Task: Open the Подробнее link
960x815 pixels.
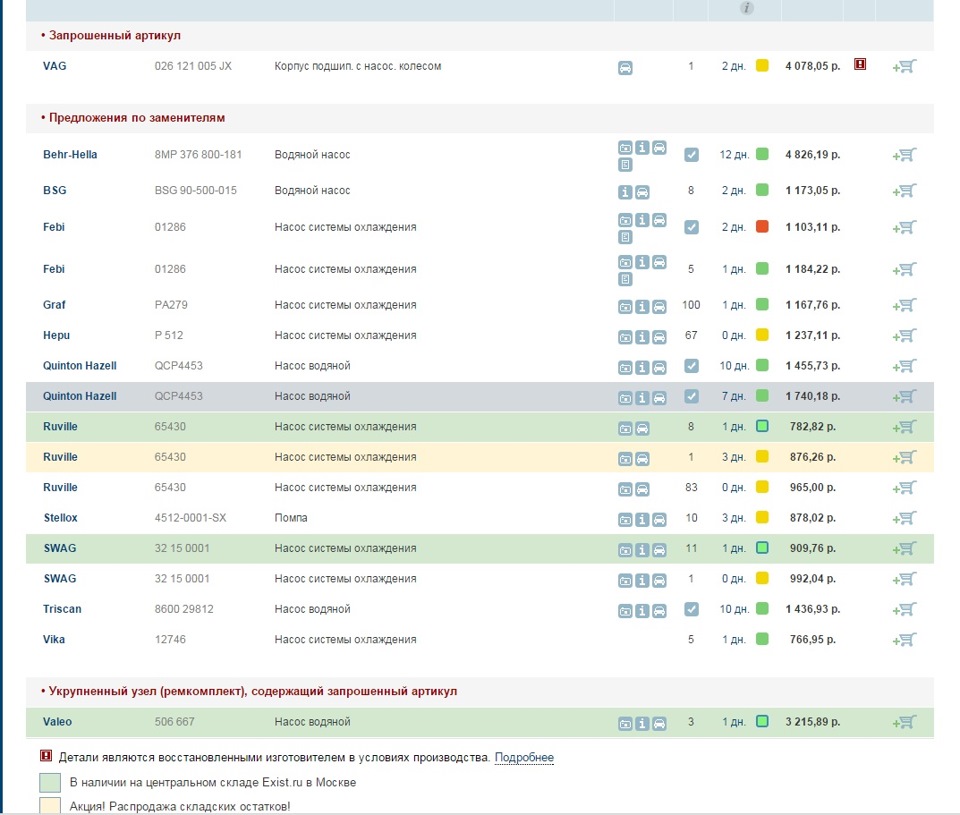Action: (524, 758)
